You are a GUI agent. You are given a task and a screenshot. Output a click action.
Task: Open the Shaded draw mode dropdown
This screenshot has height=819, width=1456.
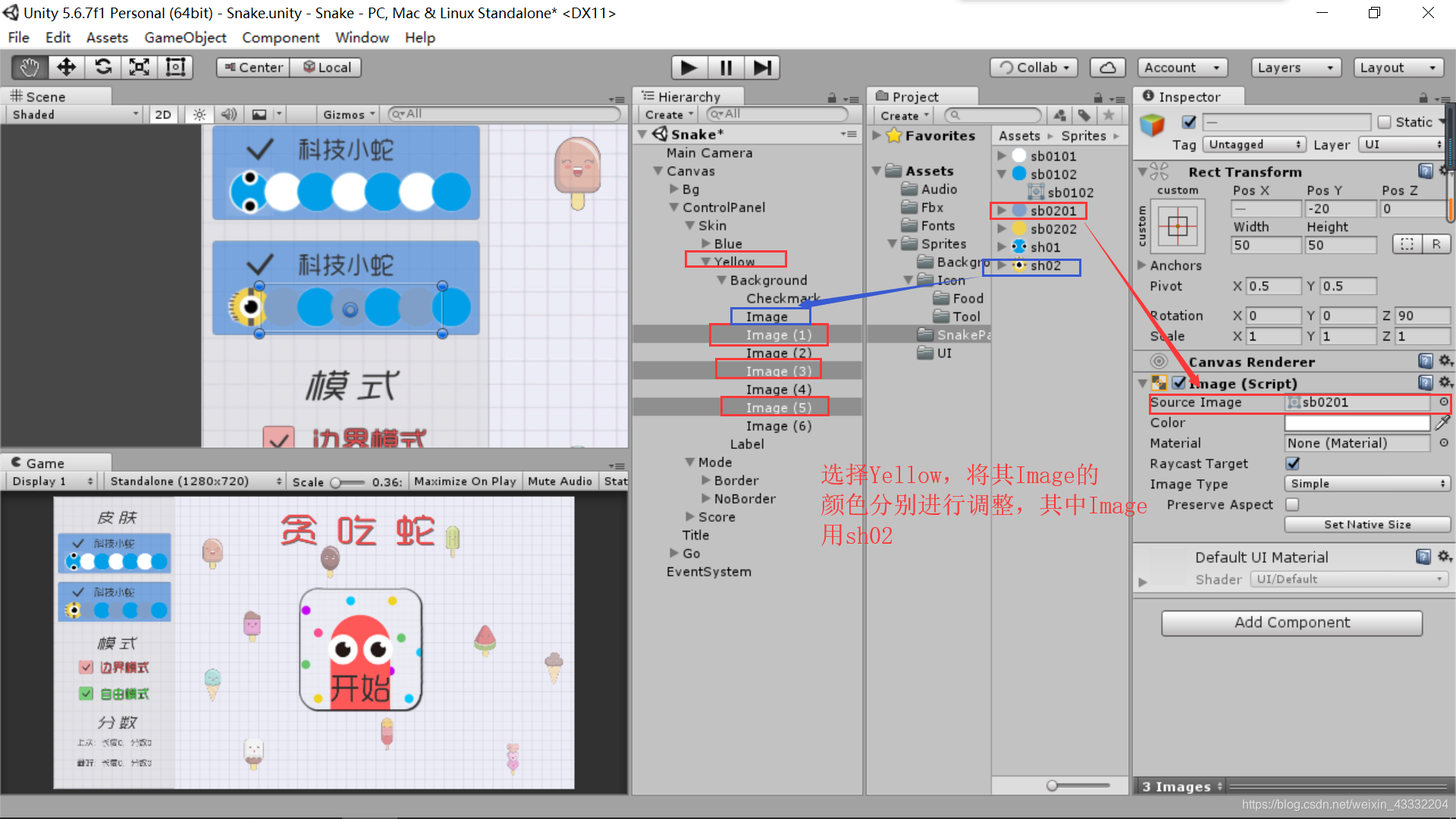pyautogui.click(x=74, y=115)
